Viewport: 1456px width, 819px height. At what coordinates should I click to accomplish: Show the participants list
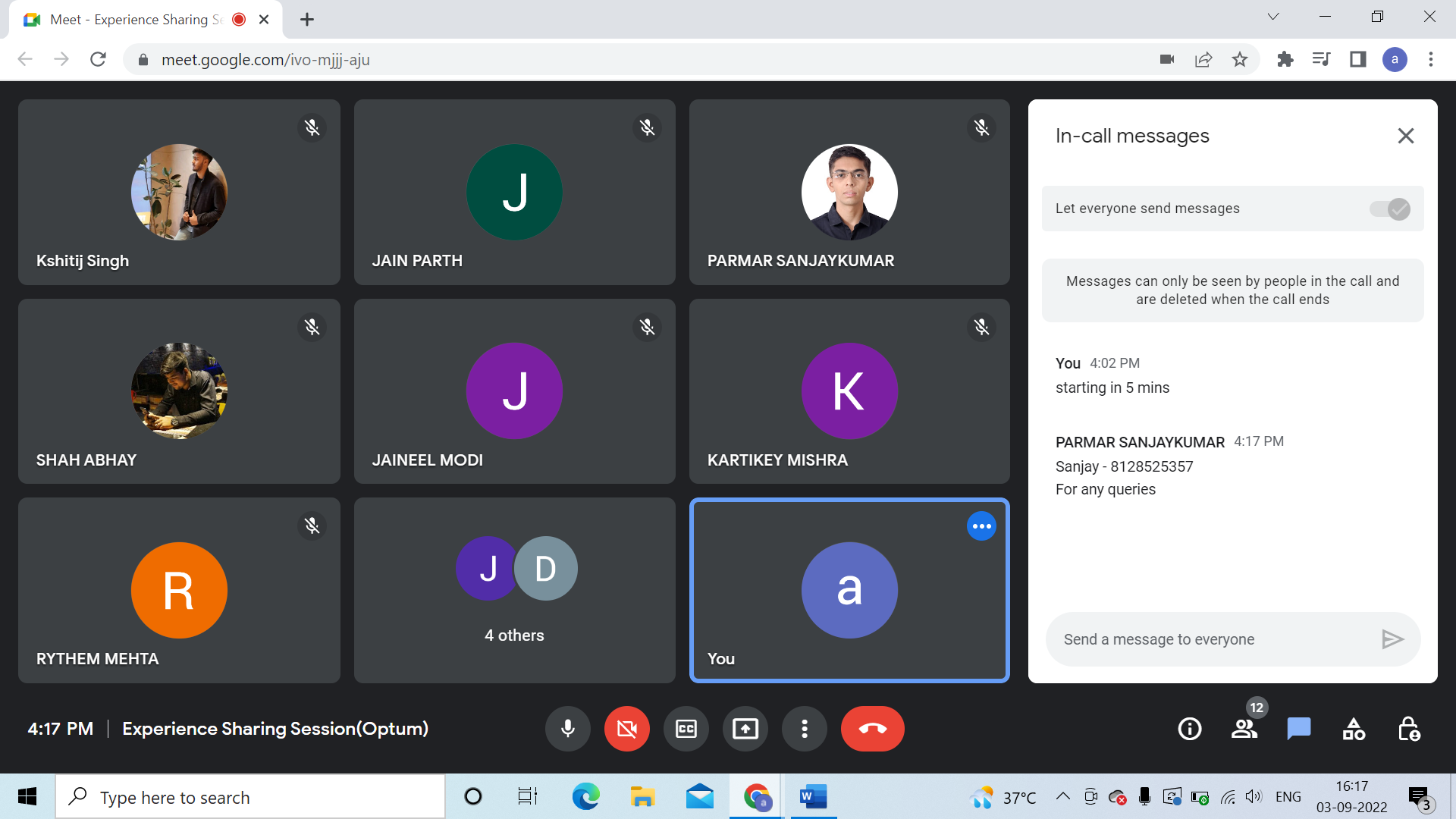[1244, 729]
